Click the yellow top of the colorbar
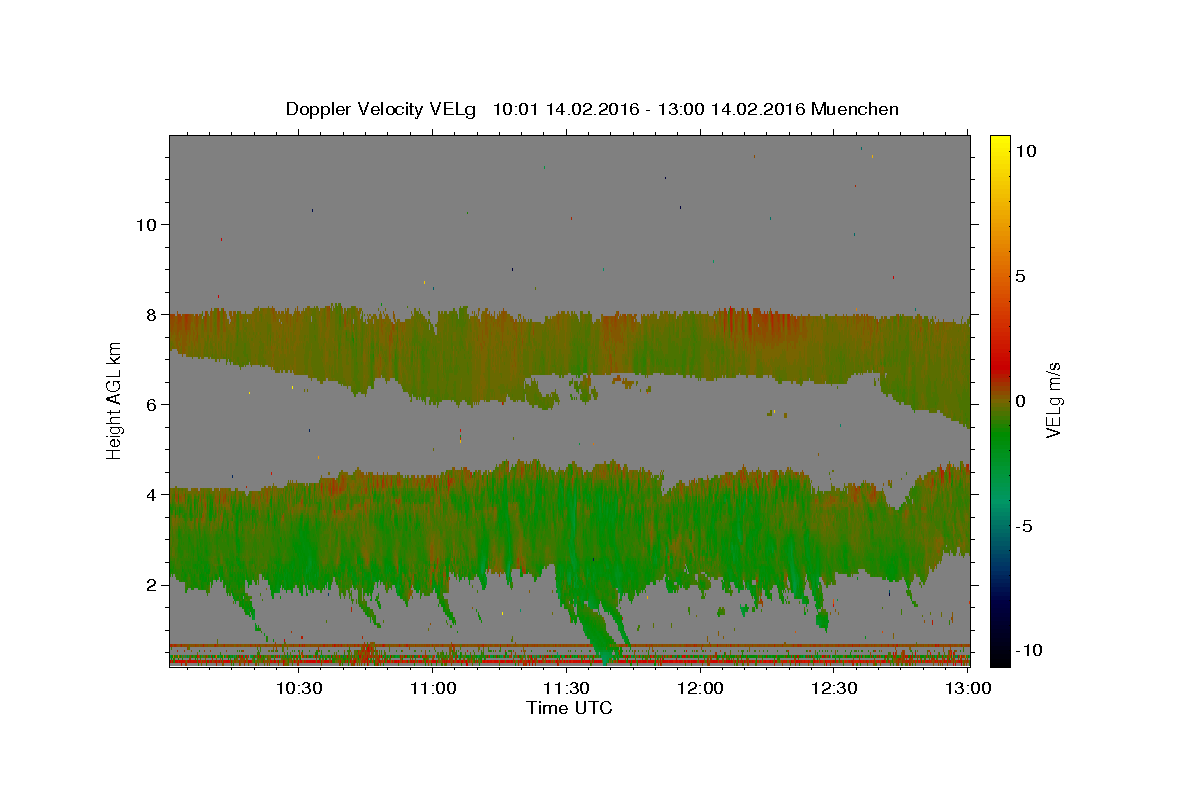Image resolution: width=1200 pixels, height=800 pixels. [x=1000, y=141]
